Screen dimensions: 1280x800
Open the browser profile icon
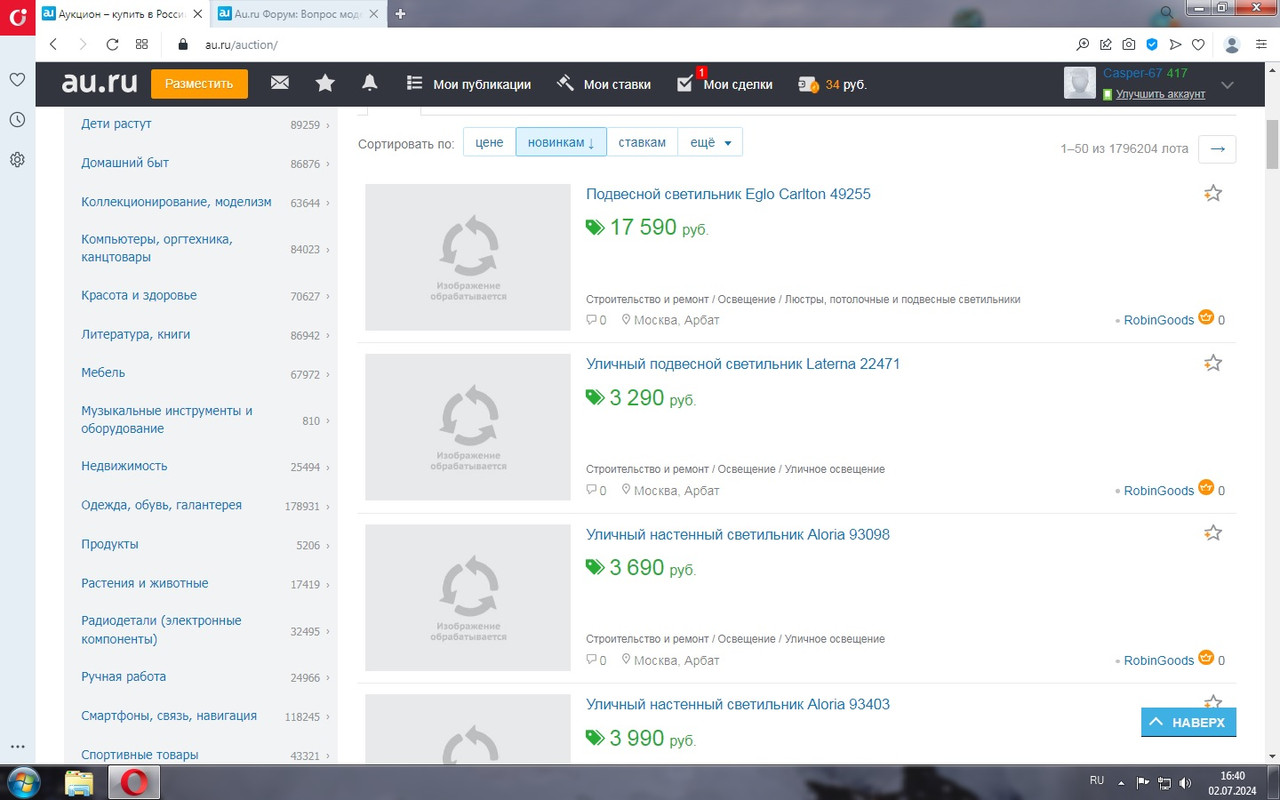click(1232, 44)
